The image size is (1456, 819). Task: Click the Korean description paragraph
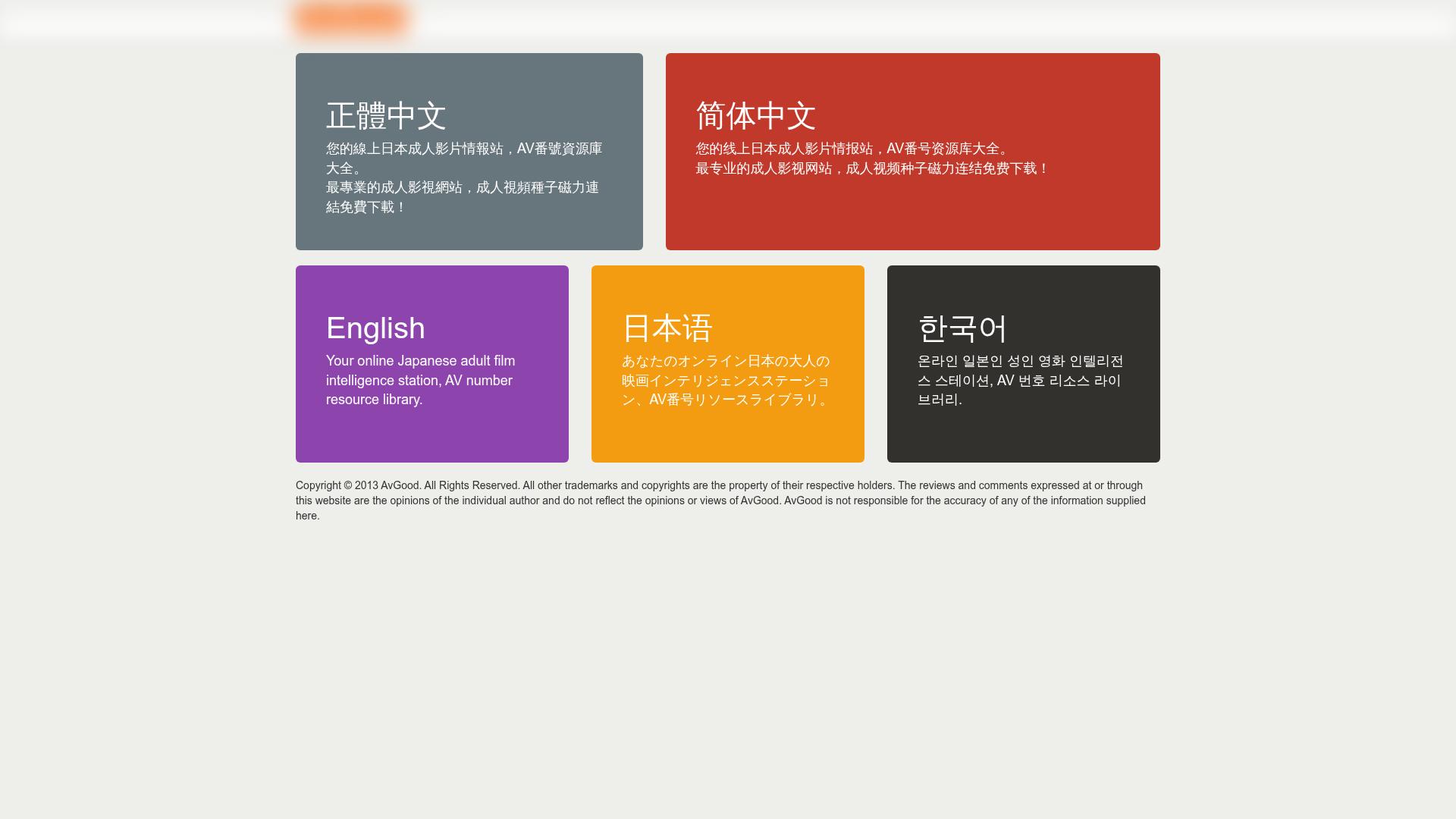click(1020, 380)
